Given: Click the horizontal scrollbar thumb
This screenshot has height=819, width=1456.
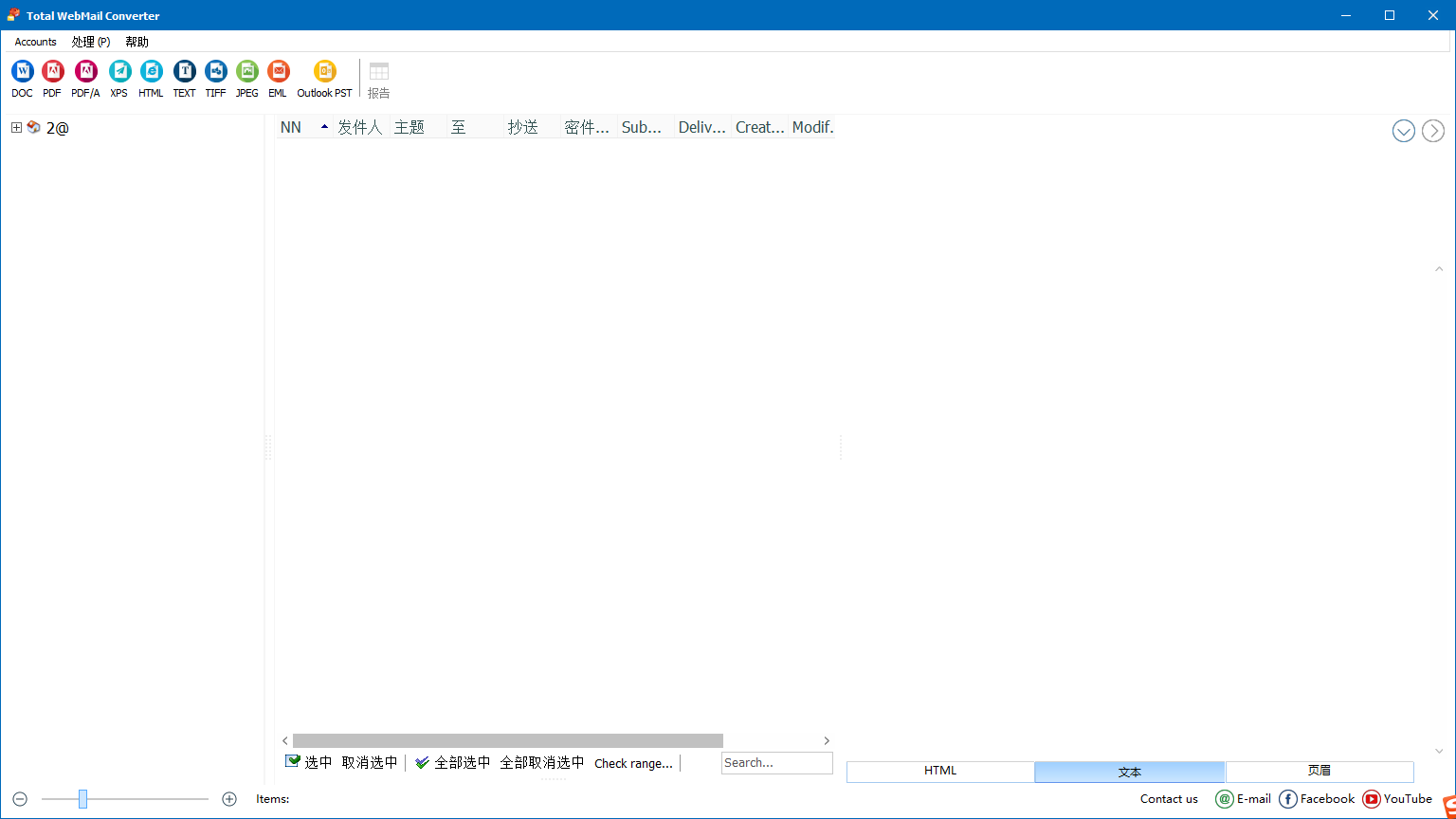Looking at the screenshot, I should (x=508, y=740).
